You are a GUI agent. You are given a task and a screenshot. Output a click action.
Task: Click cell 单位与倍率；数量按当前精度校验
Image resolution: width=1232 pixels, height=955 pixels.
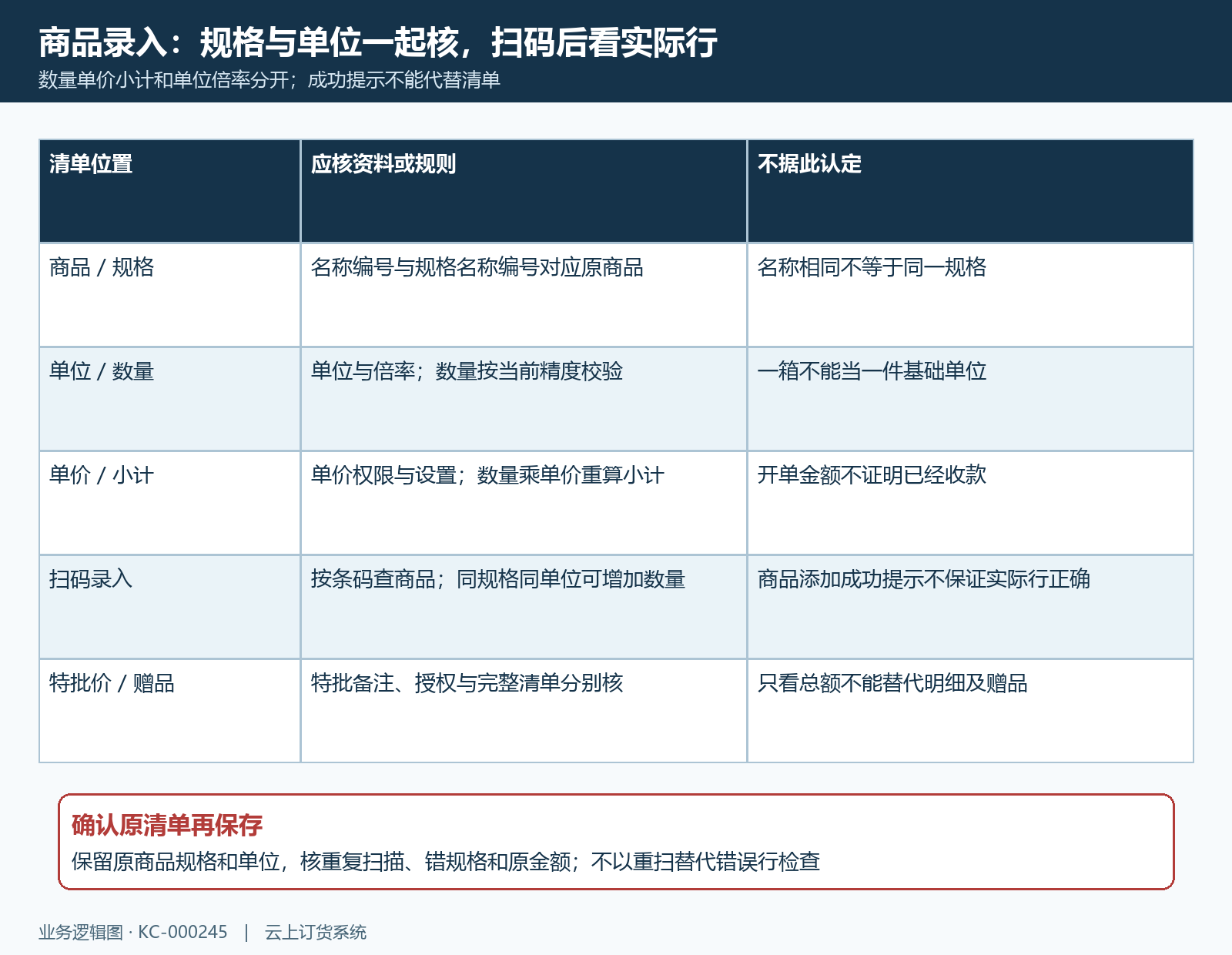point(524,399)
